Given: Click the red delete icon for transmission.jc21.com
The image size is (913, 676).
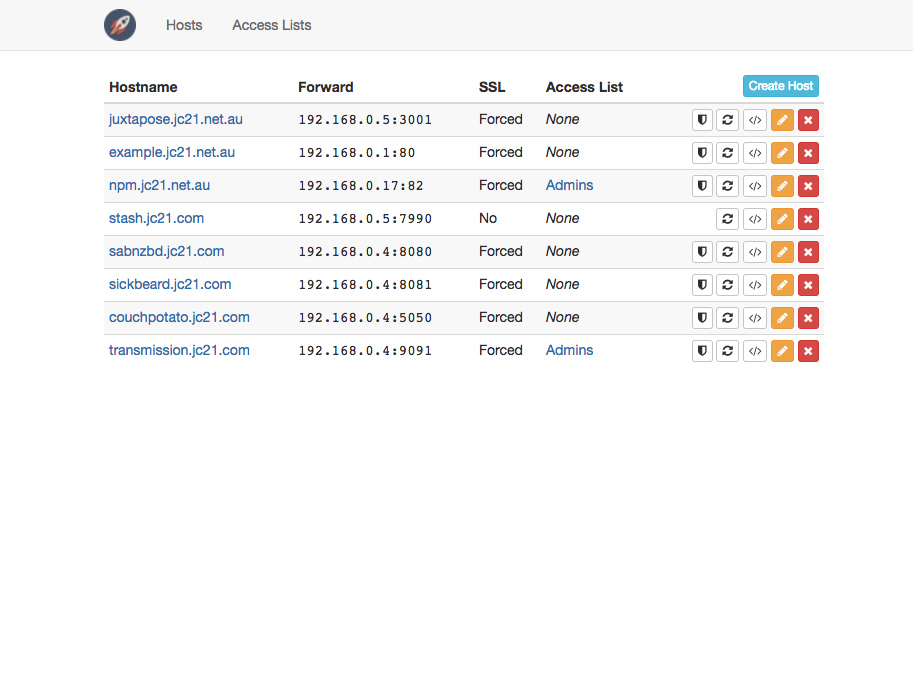Looking at the screenshot, I should click(x=808, y=351).
